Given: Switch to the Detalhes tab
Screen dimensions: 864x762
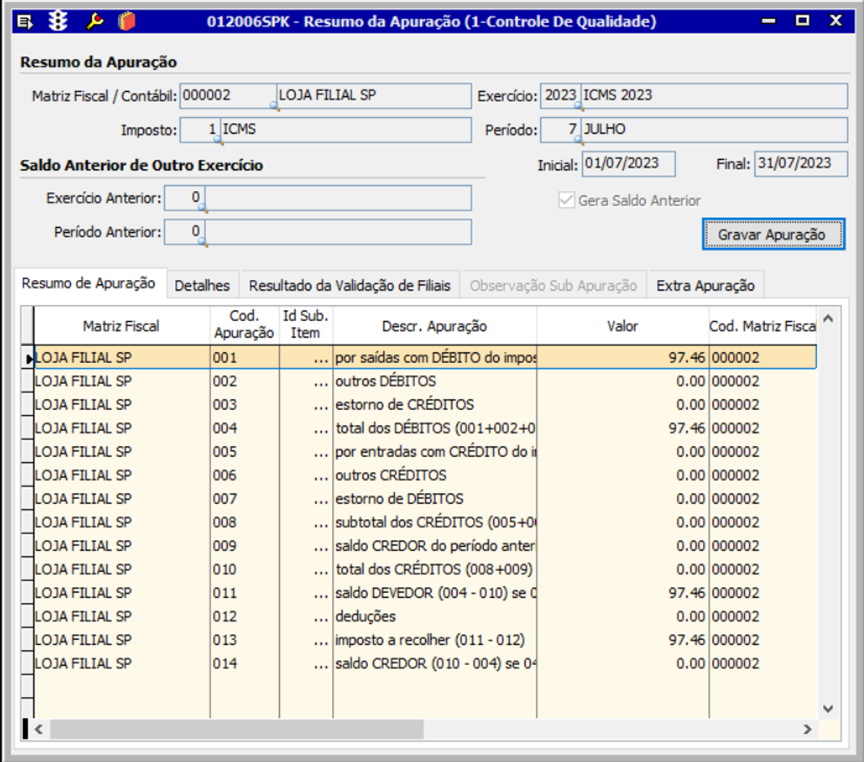Looking at the screenshot, I should [x=202, y=286].
